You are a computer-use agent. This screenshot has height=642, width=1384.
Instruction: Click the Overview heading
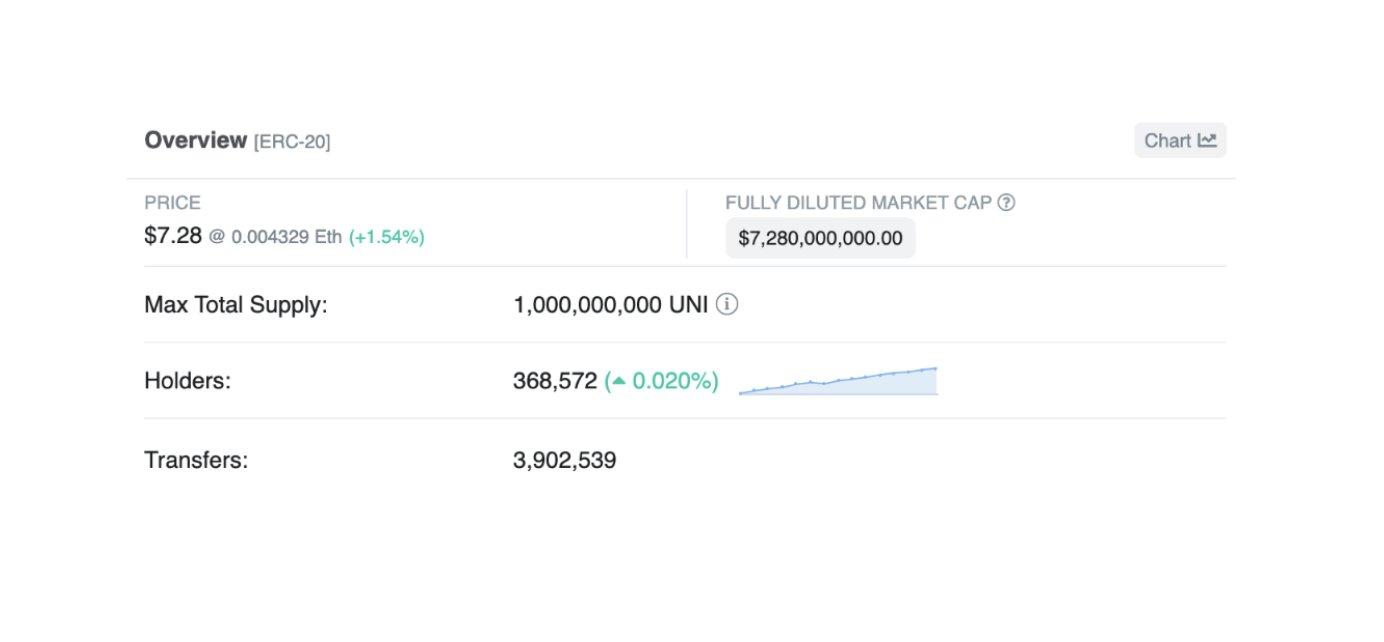point(195,140)
